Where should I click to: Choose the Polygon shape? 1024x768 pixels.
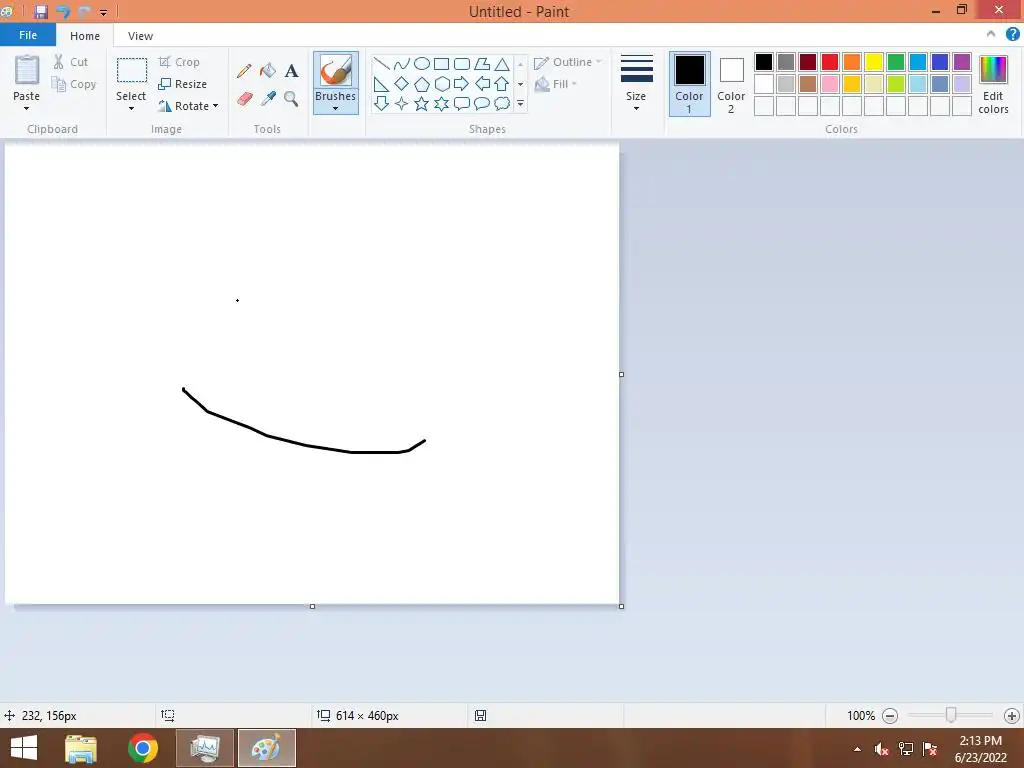pyautogui.click(x=482, y=63)
